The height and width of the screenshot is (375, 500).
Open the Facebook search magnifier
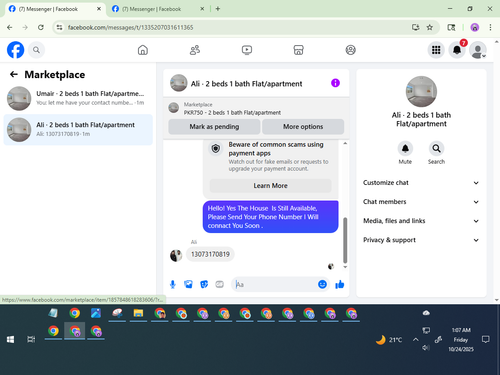tap(36, 50)
